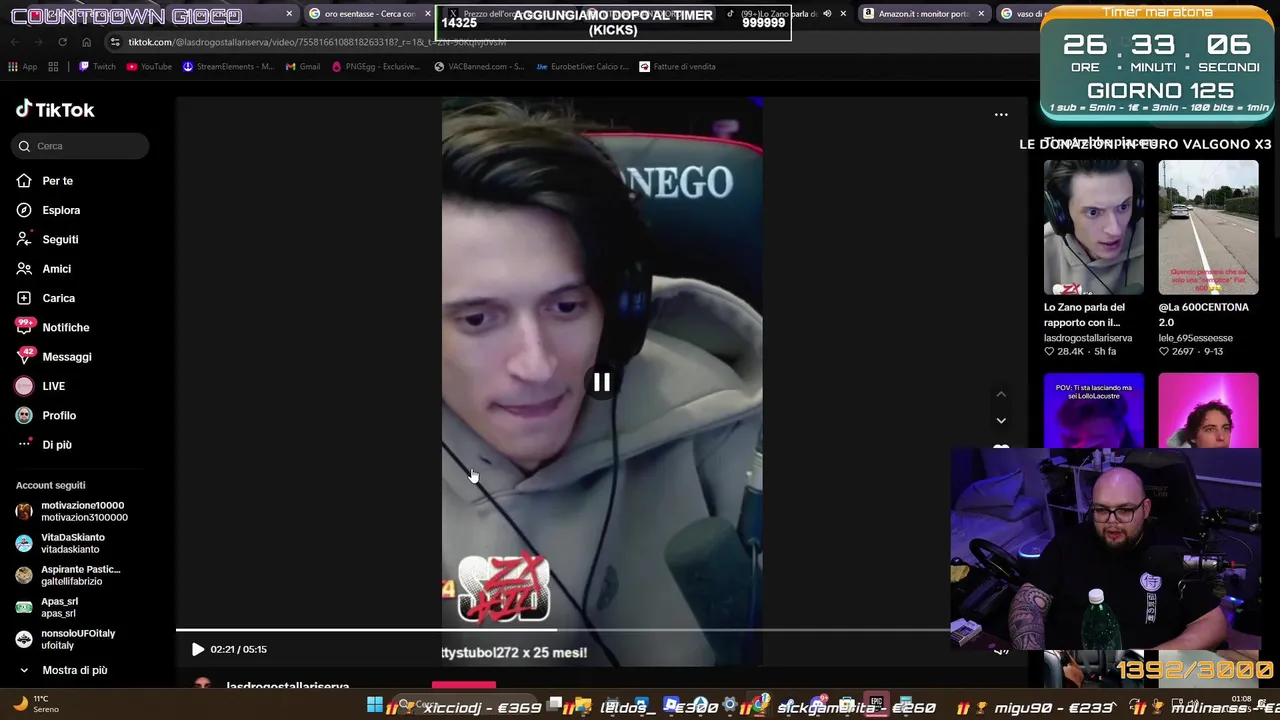The width and height of the screenshot is (1280, 720).
Task: Open the PNGEgg bookmark
Action: 375,67
